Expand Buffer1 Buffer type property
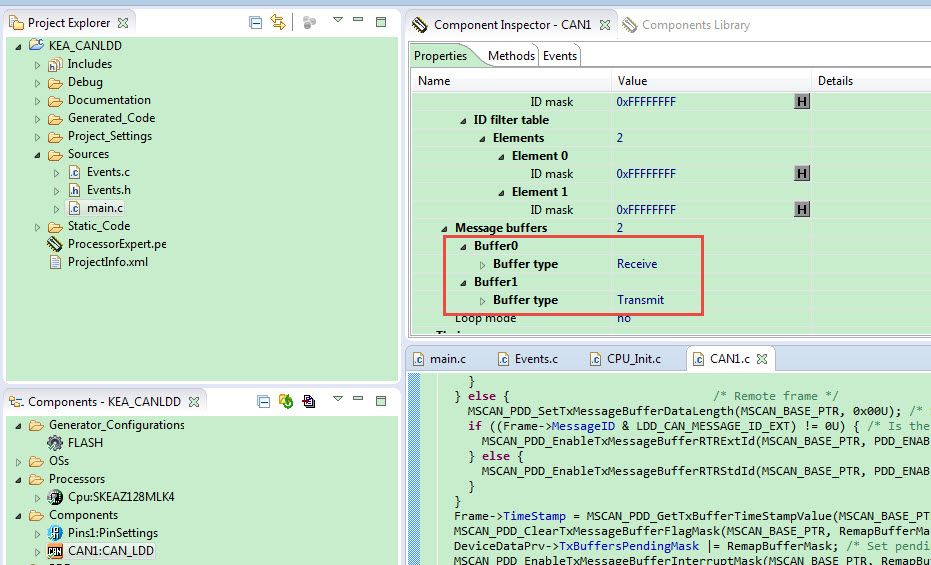931x565 pixels. point(483,301)
